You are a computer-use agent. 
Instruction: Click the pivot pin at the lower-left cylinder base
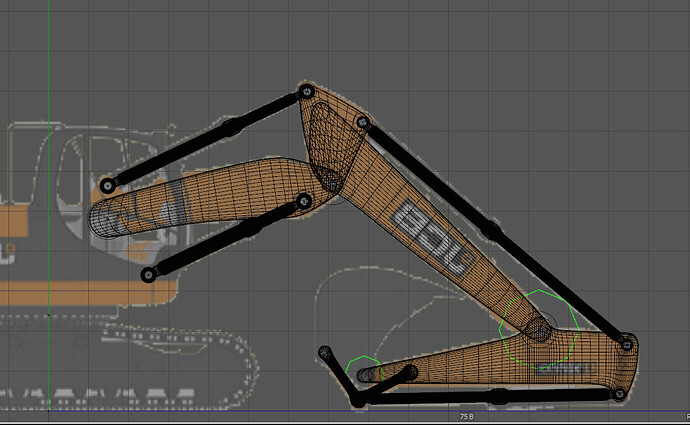[149, 275]
